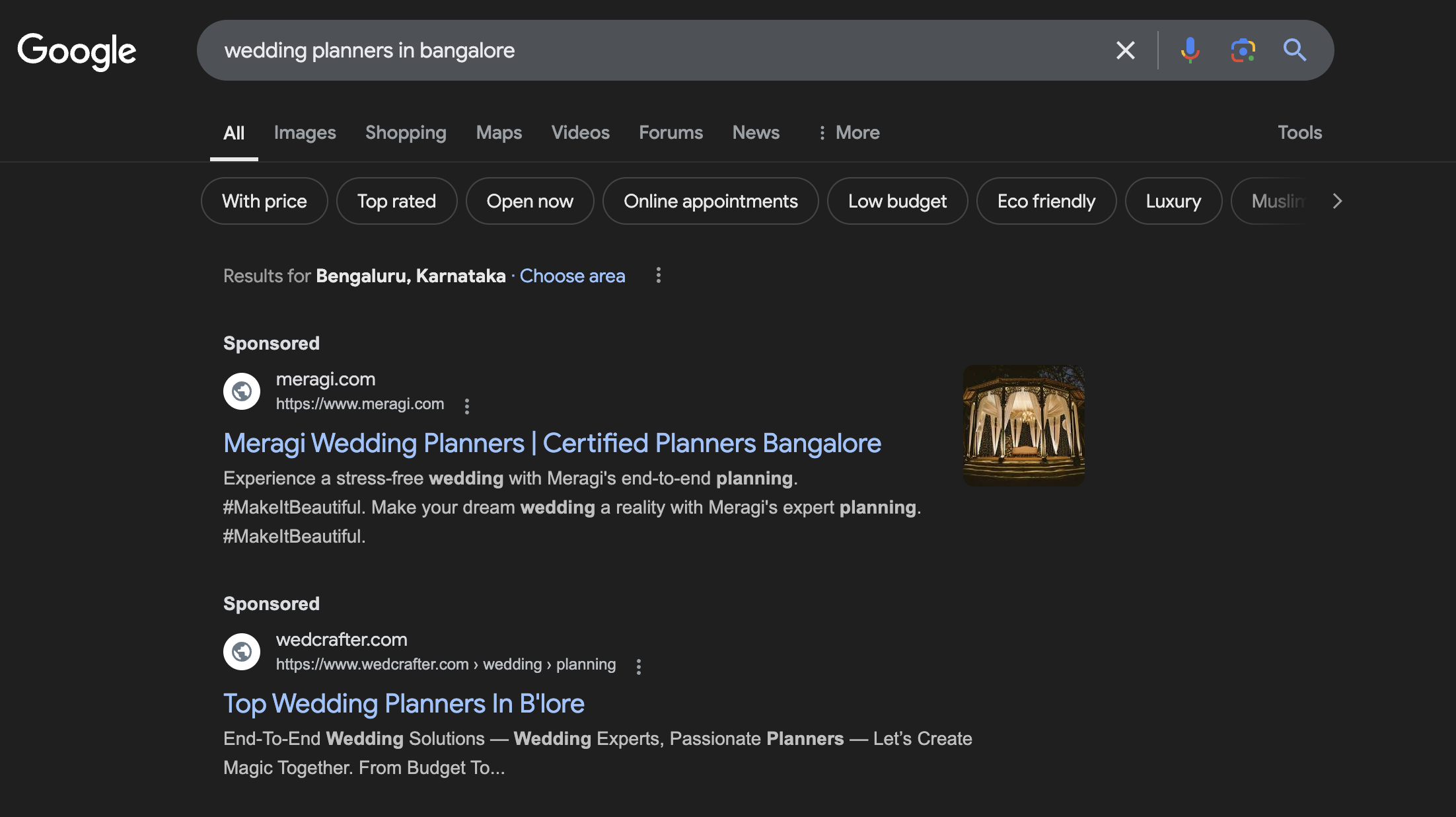Open options next to meragi.com URL

pyautogui.click(x=467, y=406)
